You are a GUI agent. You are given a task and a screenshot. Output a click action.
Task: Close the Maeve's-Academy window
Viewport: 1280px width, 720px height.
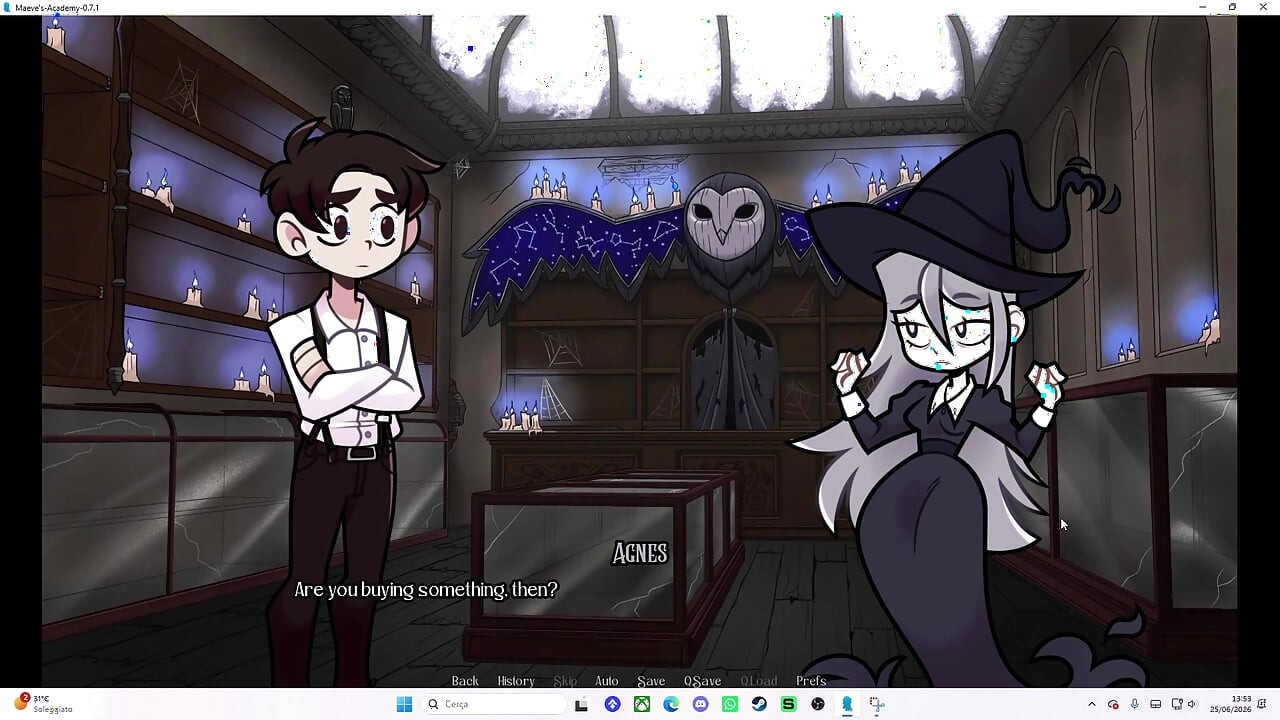(1263, 7)
